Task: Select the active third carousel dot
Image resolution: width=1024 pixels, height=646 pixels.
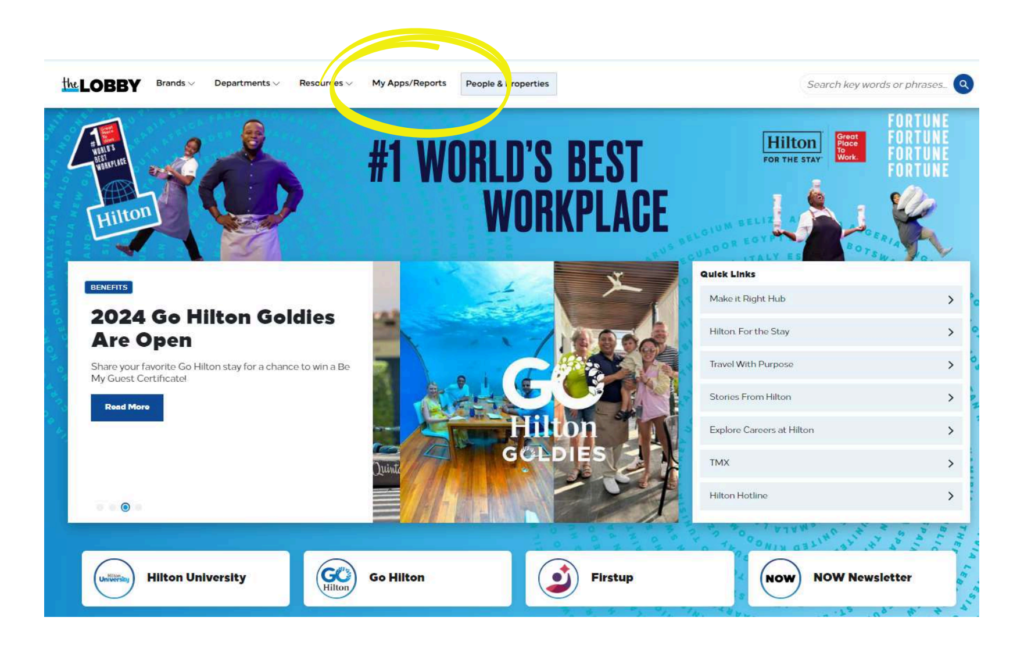Action: [x=125, y=507]
